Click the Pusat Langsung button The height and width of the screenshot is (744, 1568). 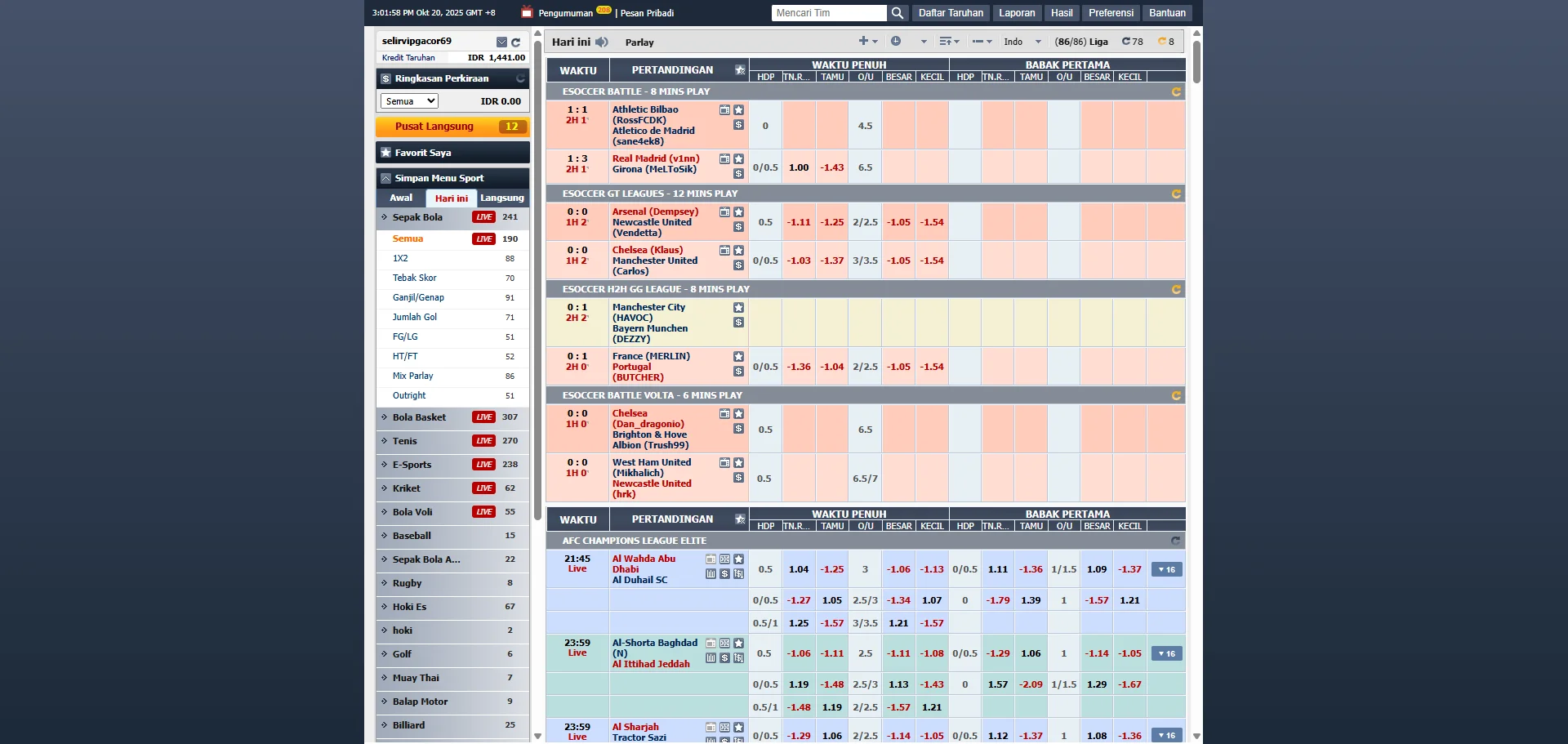pyautogui.click(x=452, y=127)
